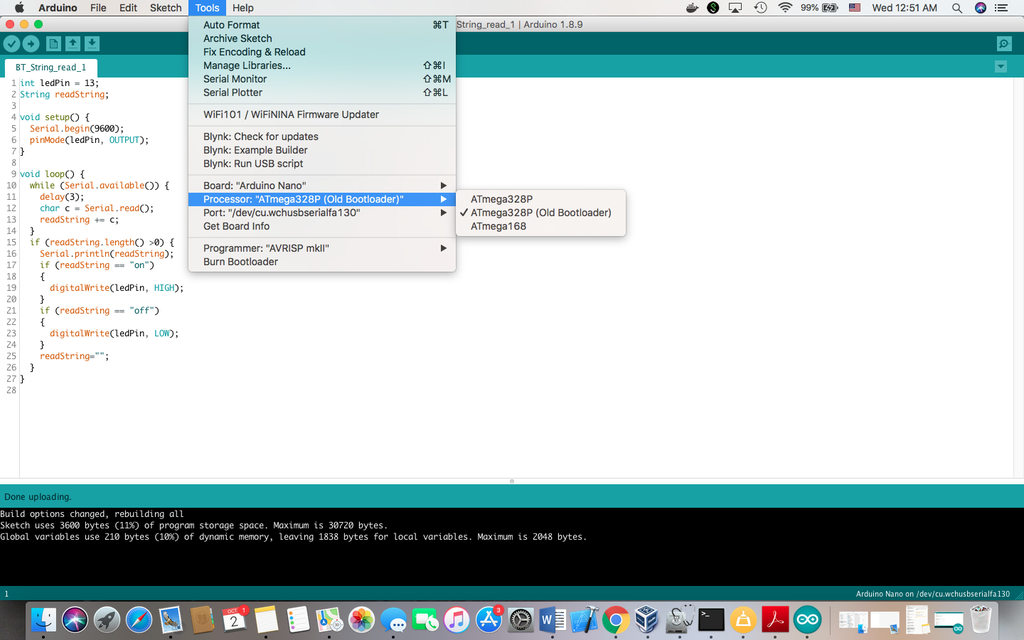Viewport: 1024px width, 640px height.
Task: Select Blynk: Check for updates
Action: click(322, 136)
